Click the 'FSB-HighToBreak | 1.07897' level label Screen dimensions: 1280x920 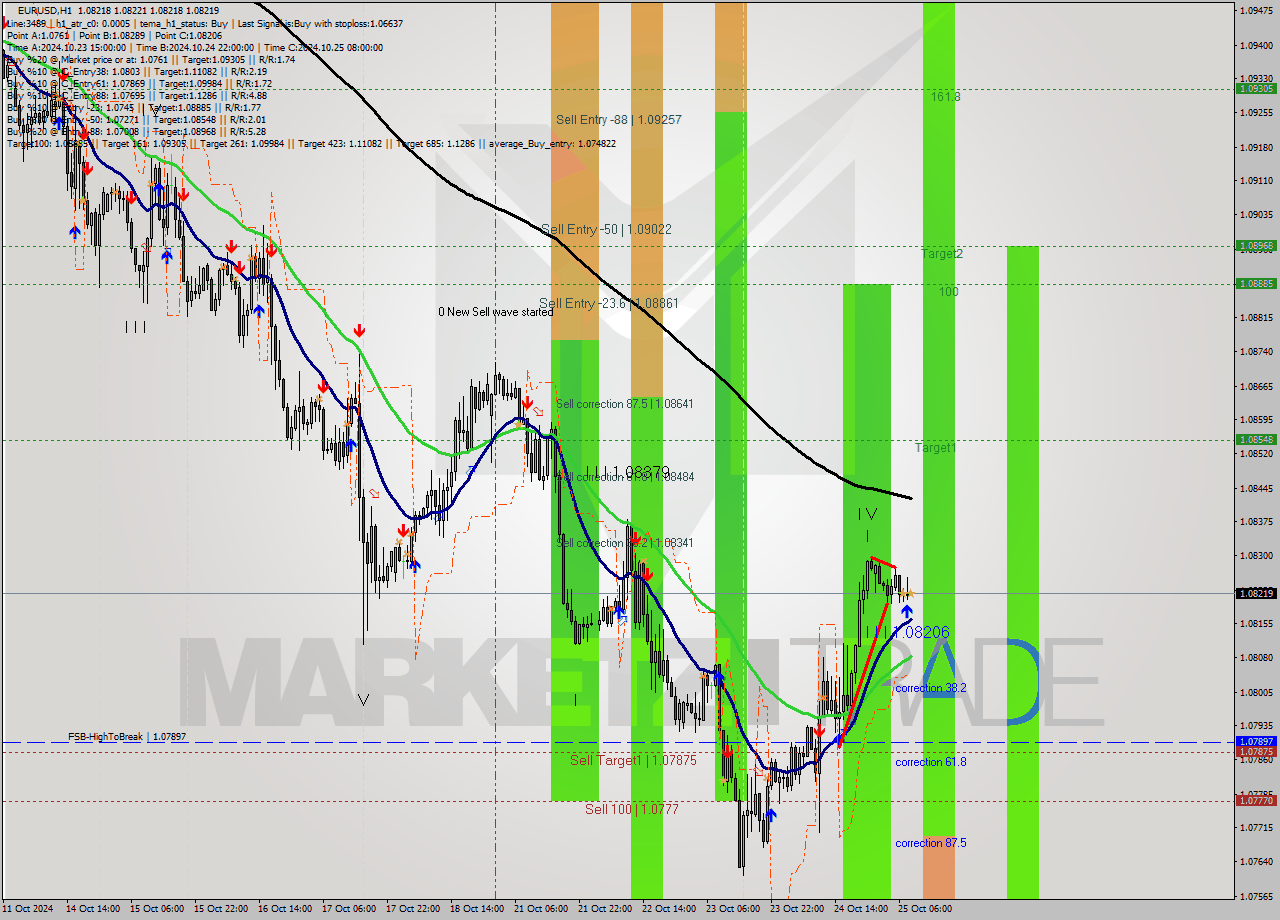point(127,737)
